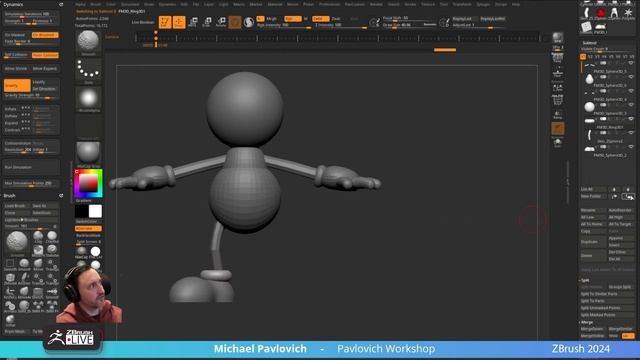Collapse the Brush palette title
640x360 pixels.
9,196
